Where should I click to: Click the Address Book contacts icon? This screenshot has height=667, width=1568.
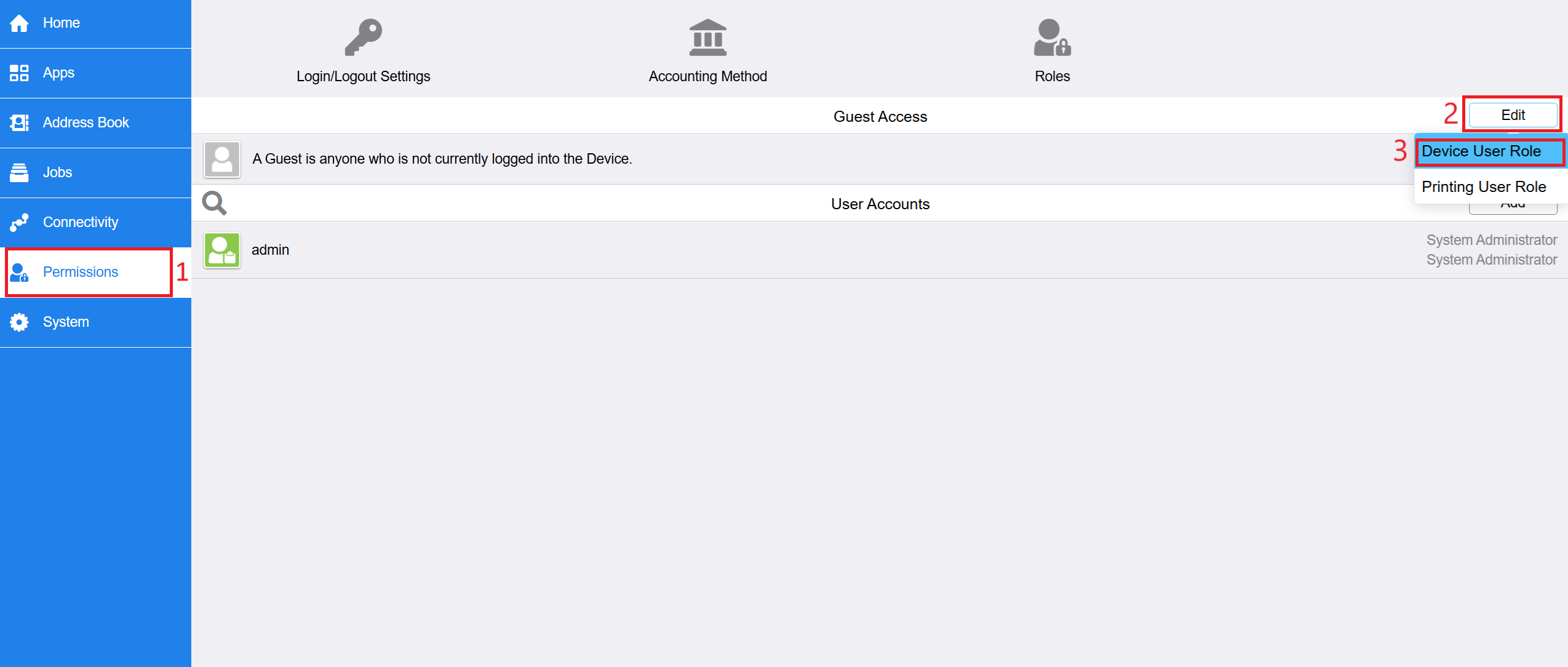19,123
